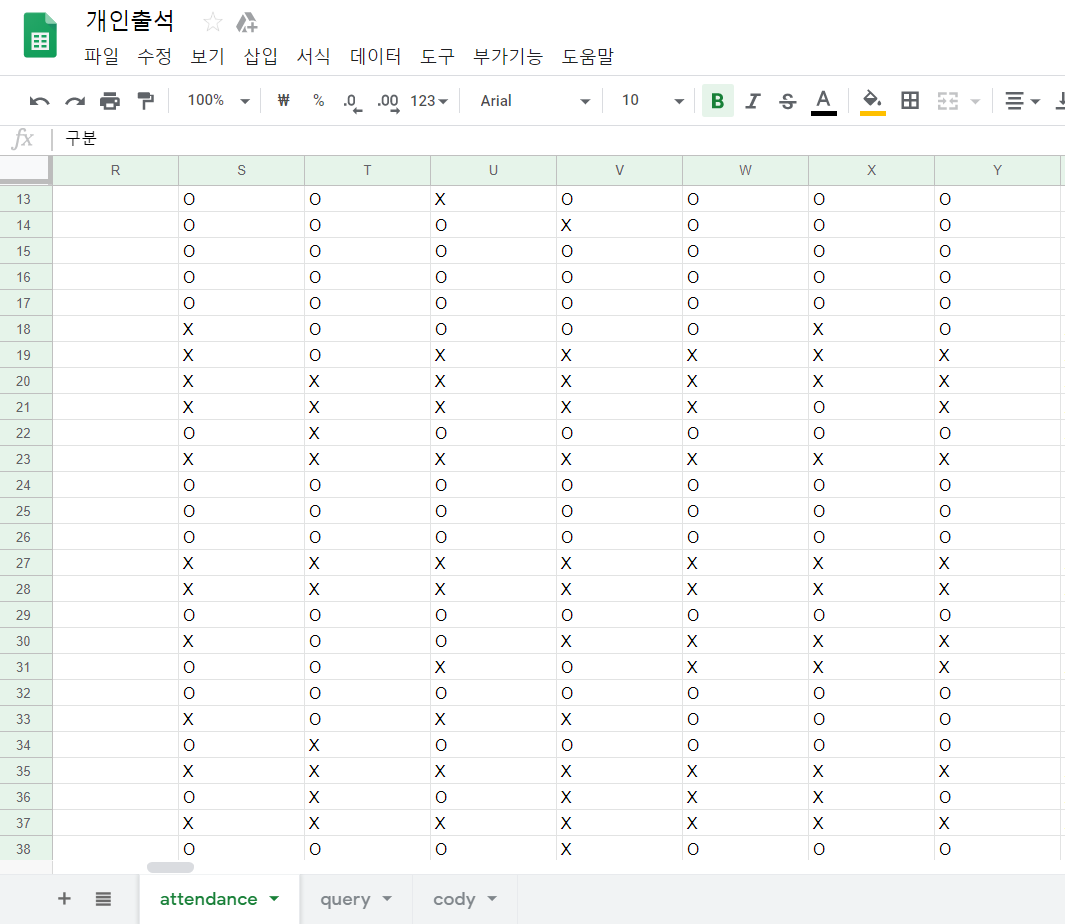Open the attendance tab dropdown arrow
The width and height of the screenshot is (1065, 924).
[274, 898]
